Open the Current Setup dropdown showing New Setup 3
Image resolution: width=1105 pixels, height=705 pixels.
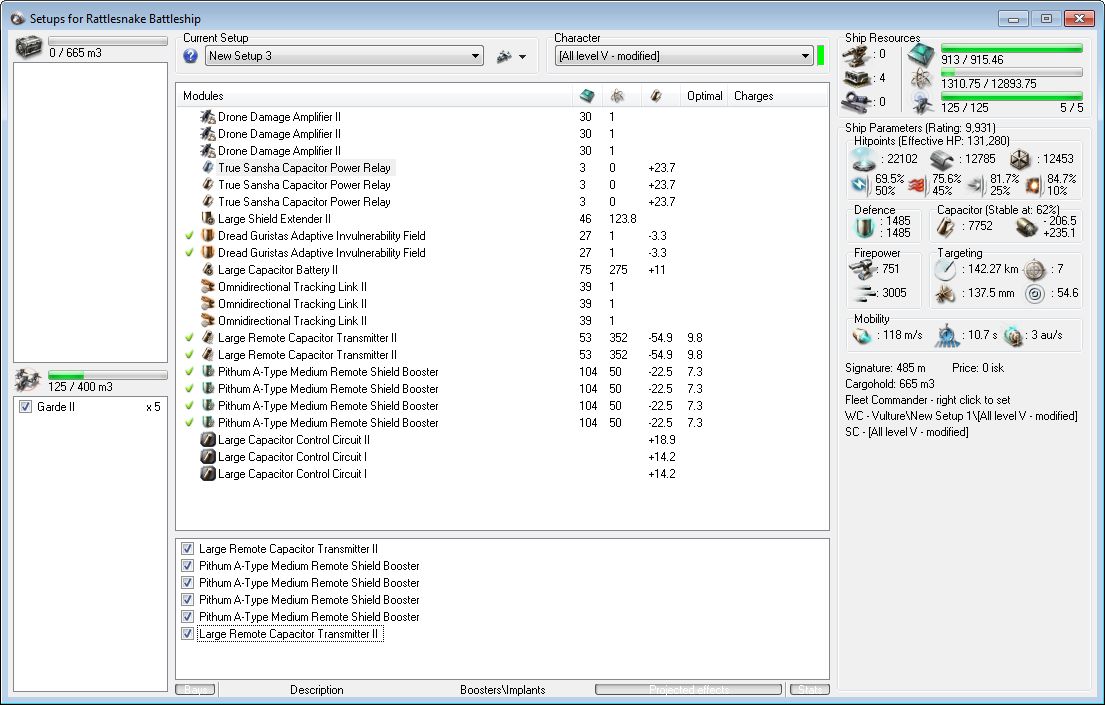click(345, 56)
